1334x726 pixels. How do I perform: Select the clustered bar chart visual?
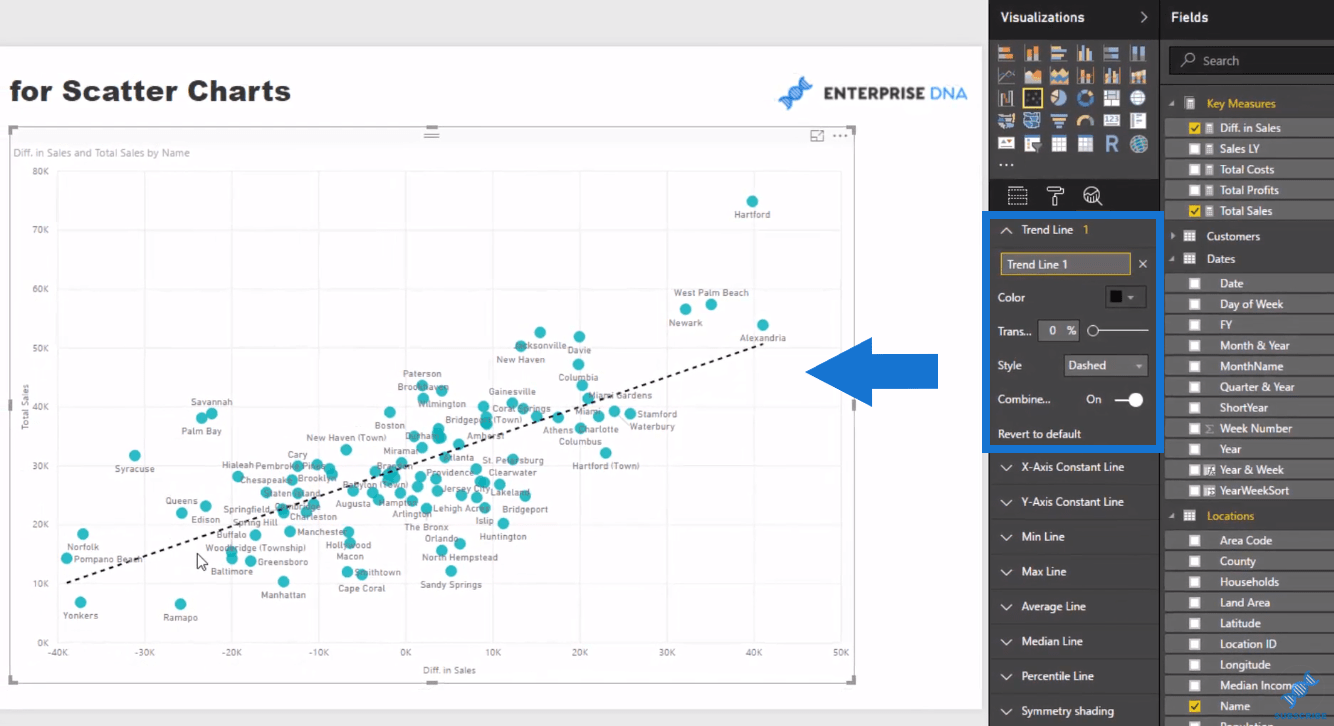1059,53
